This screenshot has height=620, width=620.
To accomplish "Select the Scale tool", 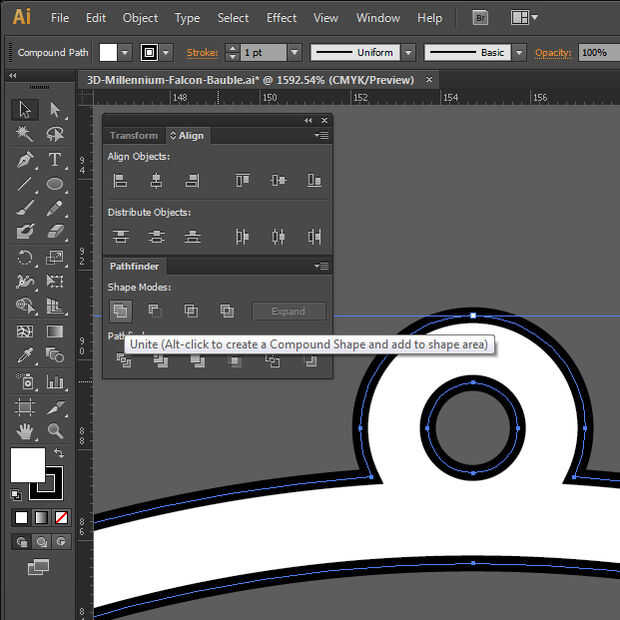I will (x=55, y=258).
